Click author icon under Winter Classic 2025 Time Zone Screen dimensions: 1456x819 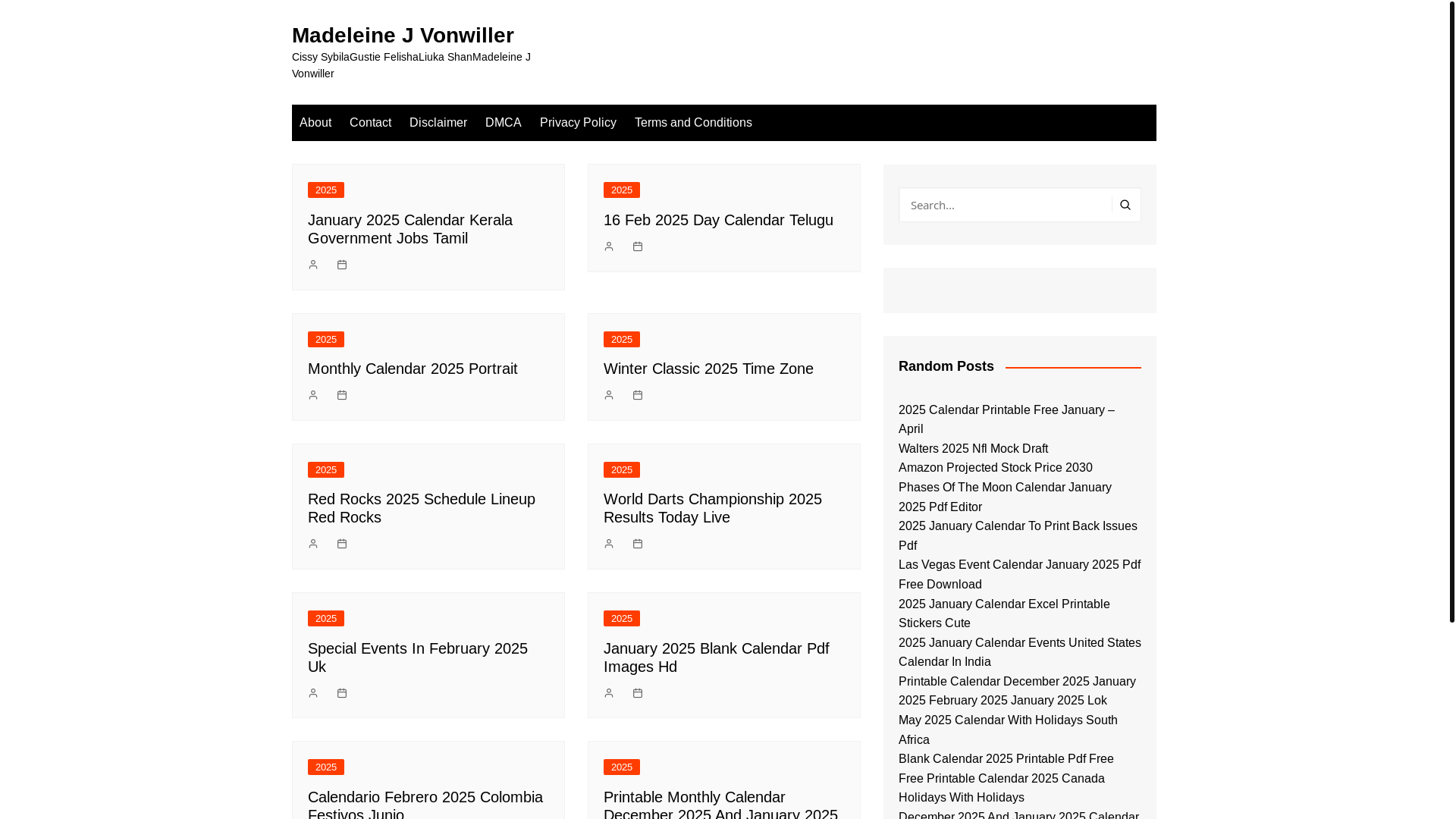point(609,395)
